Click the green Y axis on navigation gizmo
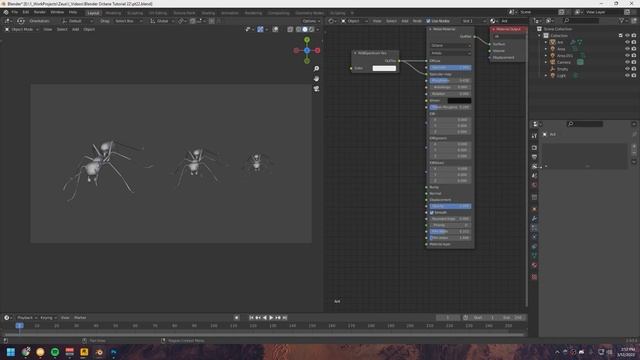 click(x=307, y=40)
